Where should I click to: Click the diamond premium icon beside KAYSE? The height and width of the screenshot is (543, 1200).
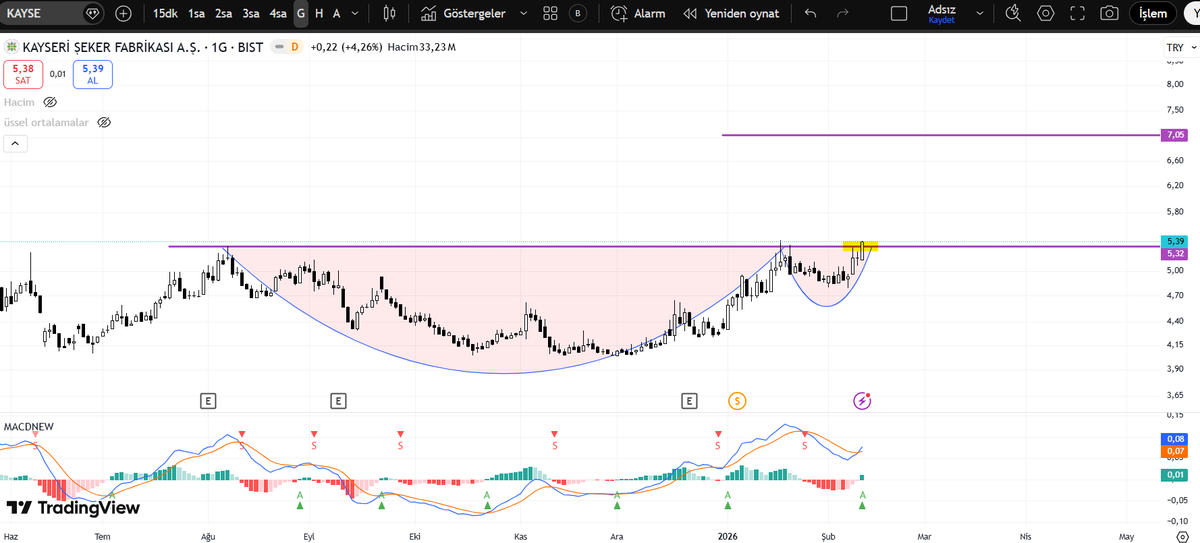point(93,14)
